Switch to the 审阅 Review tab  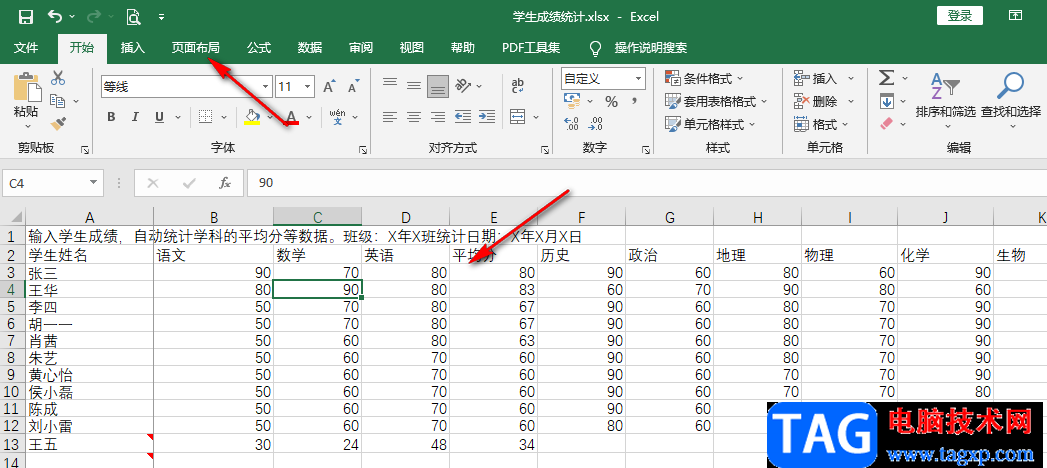point(361,48)
